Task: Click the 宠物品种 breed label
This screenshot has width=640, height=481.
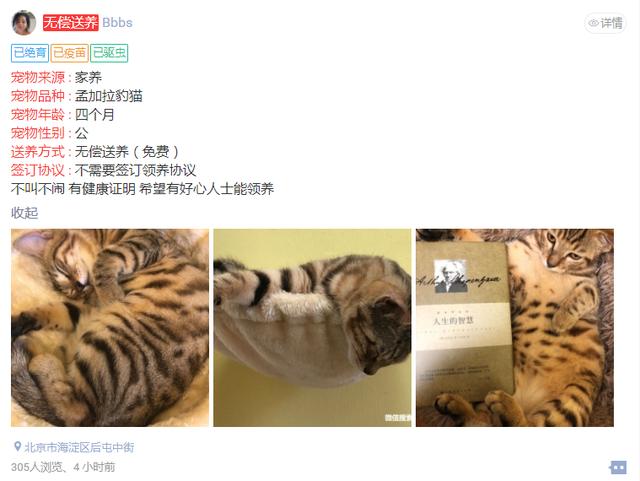Action: click(x=38, y=96)
